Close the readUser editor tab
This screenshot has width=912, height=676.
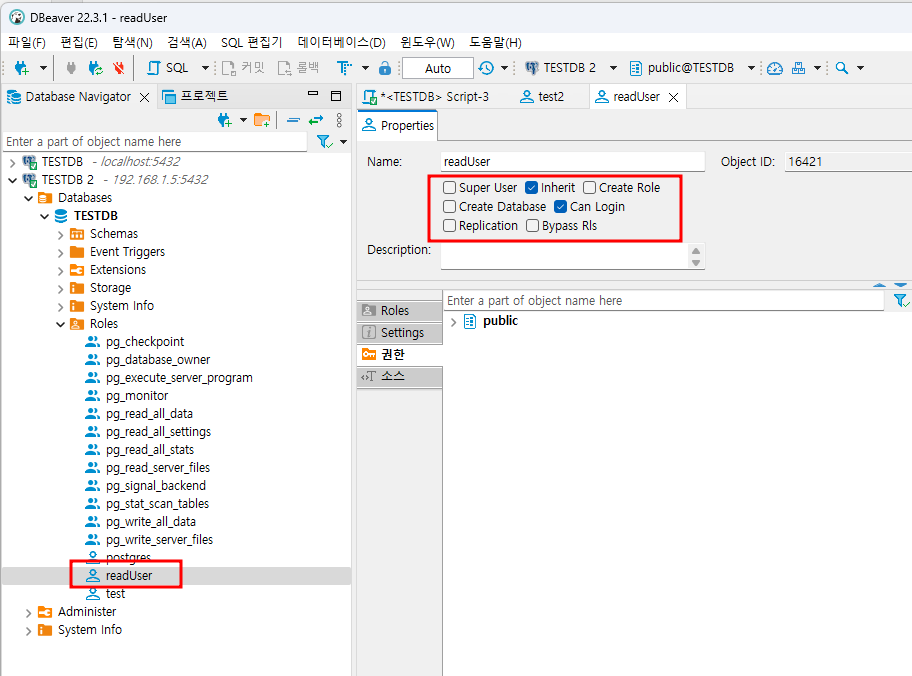(674, 97)
